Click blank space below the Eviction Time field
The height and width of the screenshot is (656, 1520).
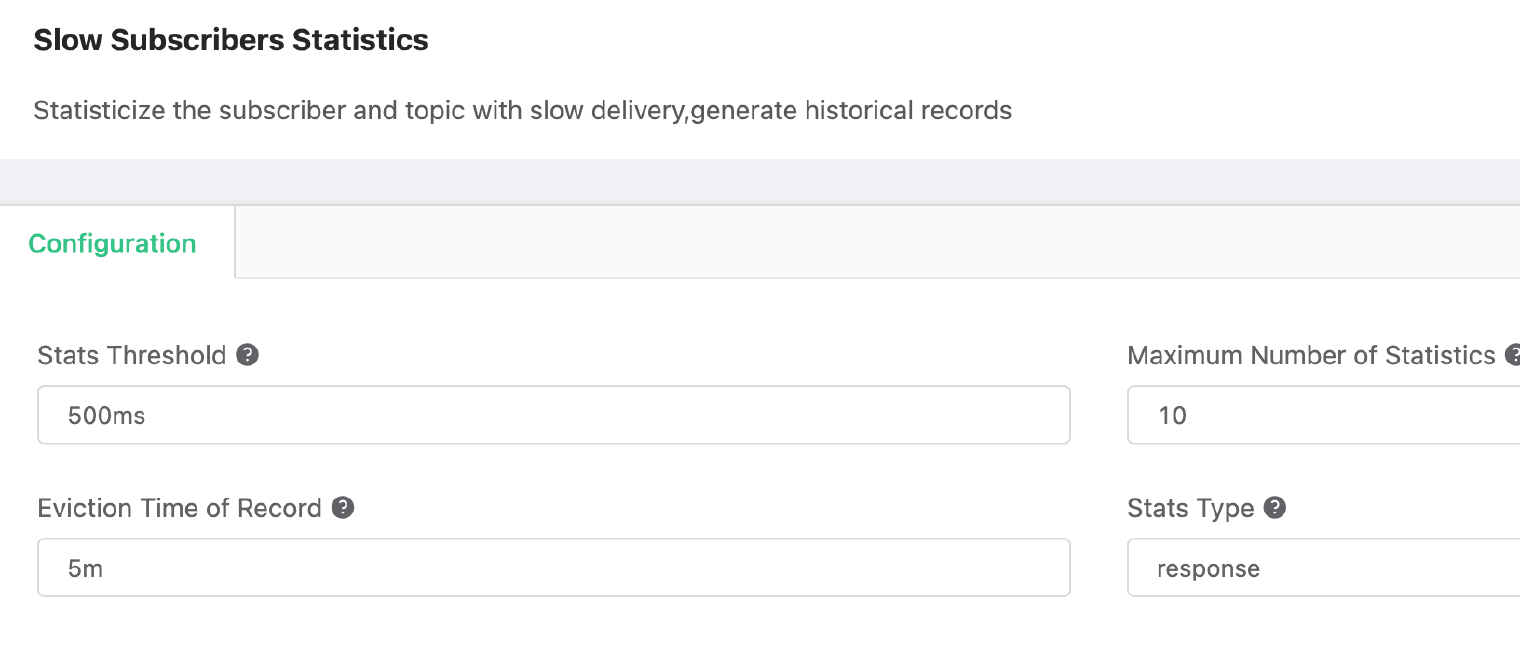(554, 628)
